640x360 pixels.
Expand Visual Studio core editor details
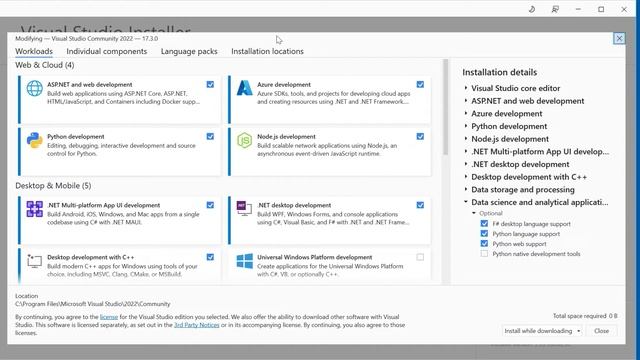(466, 88)
